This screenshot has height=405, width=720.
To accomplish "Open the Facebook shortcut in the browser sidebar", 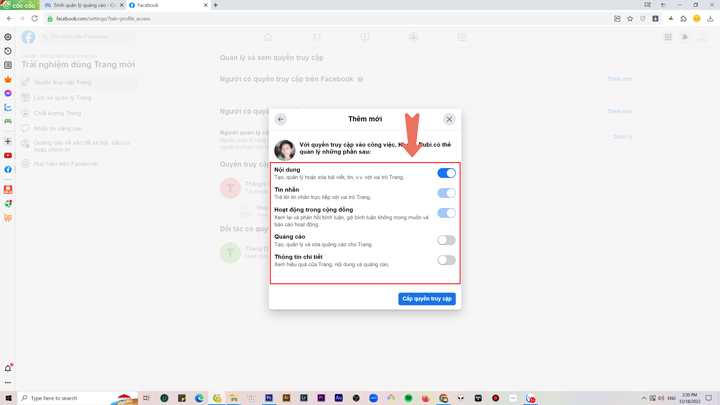I will point(8,169).
